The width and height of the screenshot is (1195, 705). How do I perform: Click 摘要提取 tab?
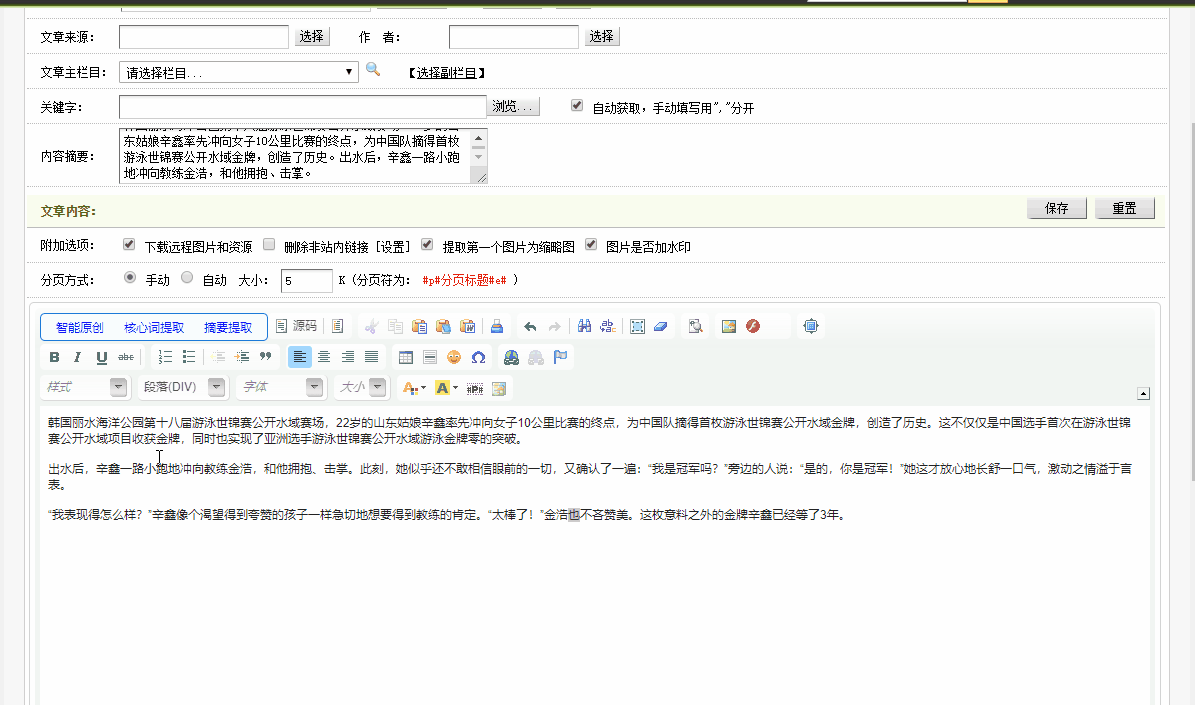click(x=228, y=327)
